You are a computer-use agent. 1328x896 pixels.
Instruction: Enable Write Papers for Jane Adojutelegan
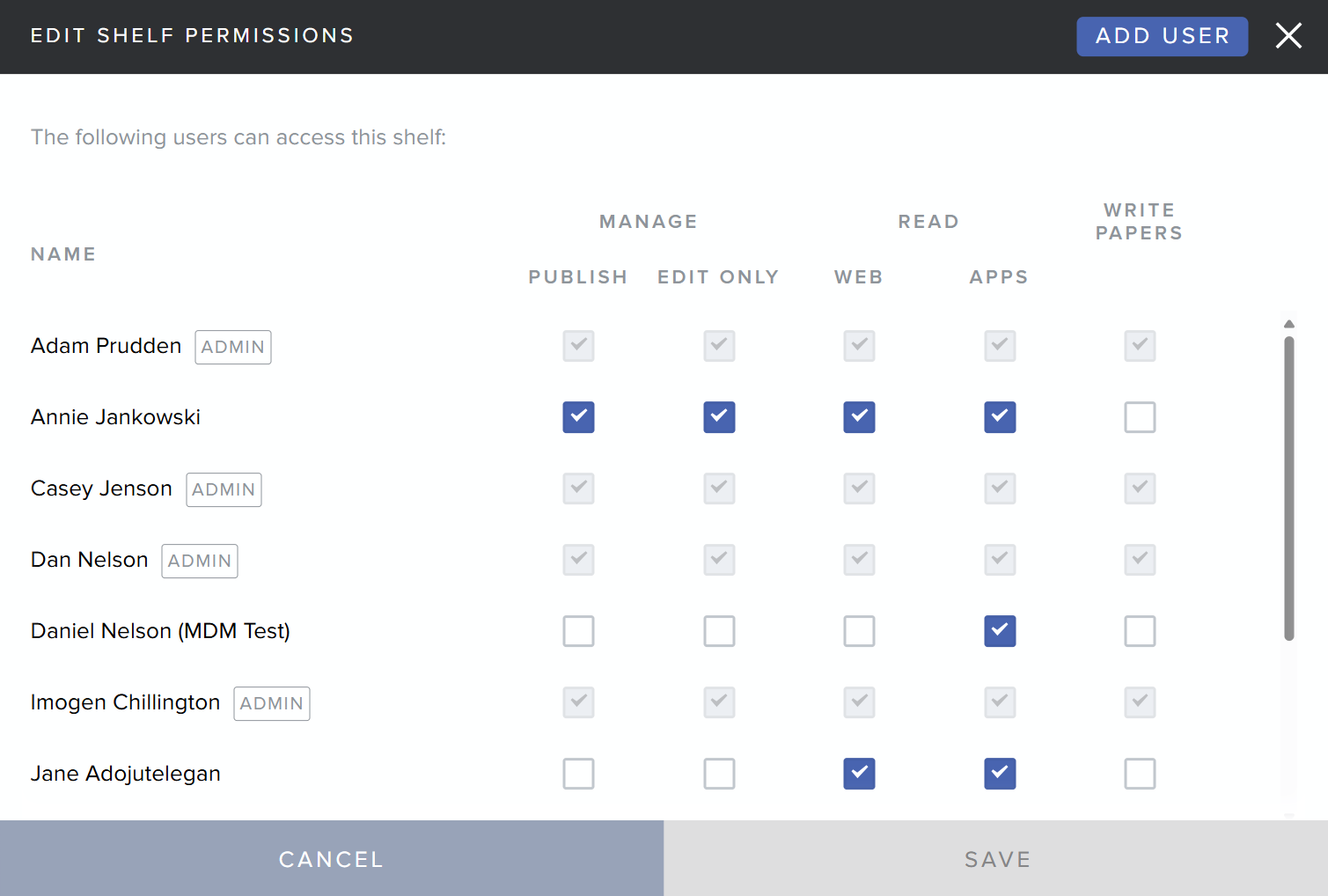pyautogui.click(x=1140, y=774)
